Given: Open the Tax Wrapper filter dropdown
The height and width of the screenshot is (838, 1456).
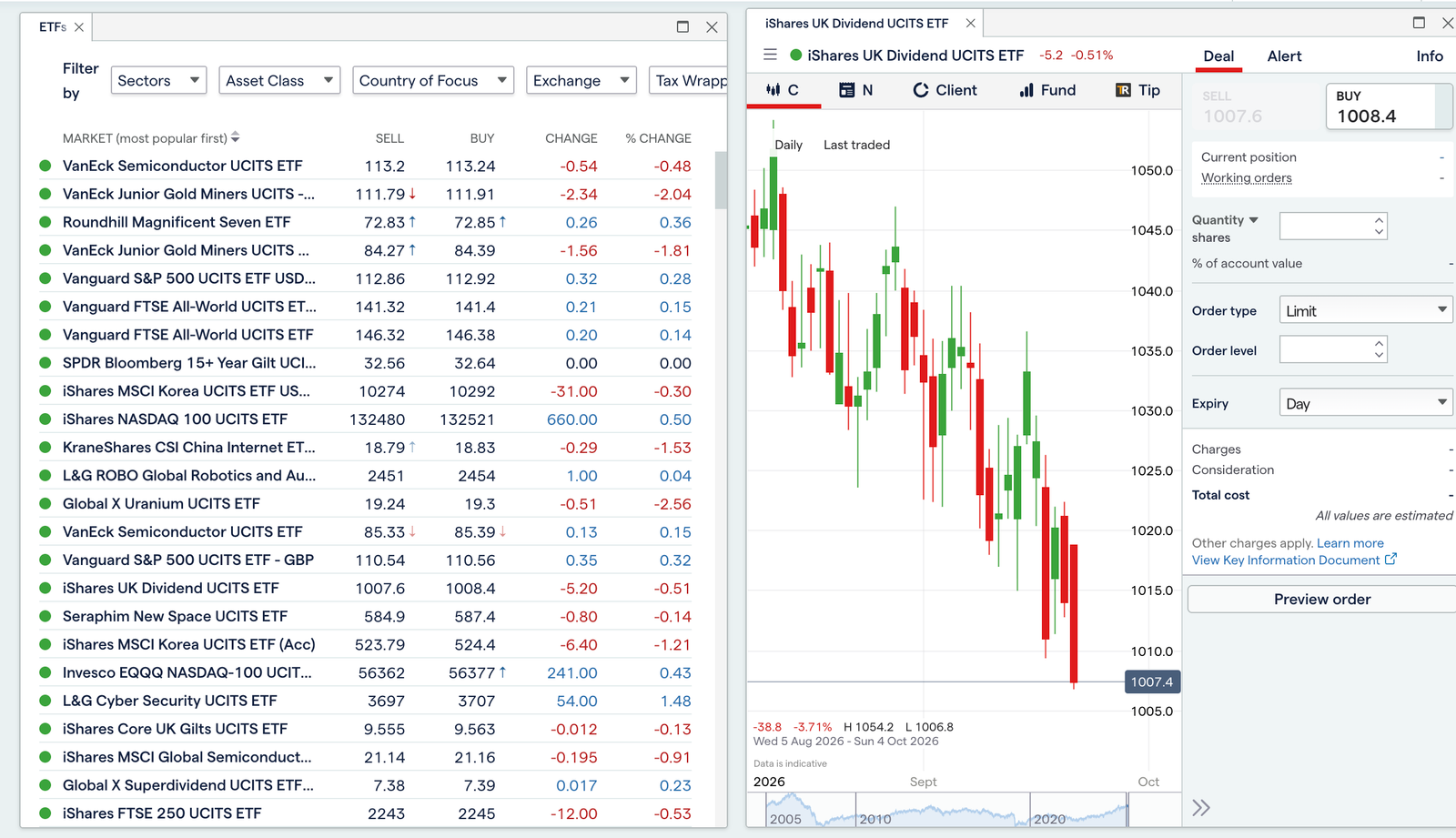Looking at the screenshot, I should point(688,81).
